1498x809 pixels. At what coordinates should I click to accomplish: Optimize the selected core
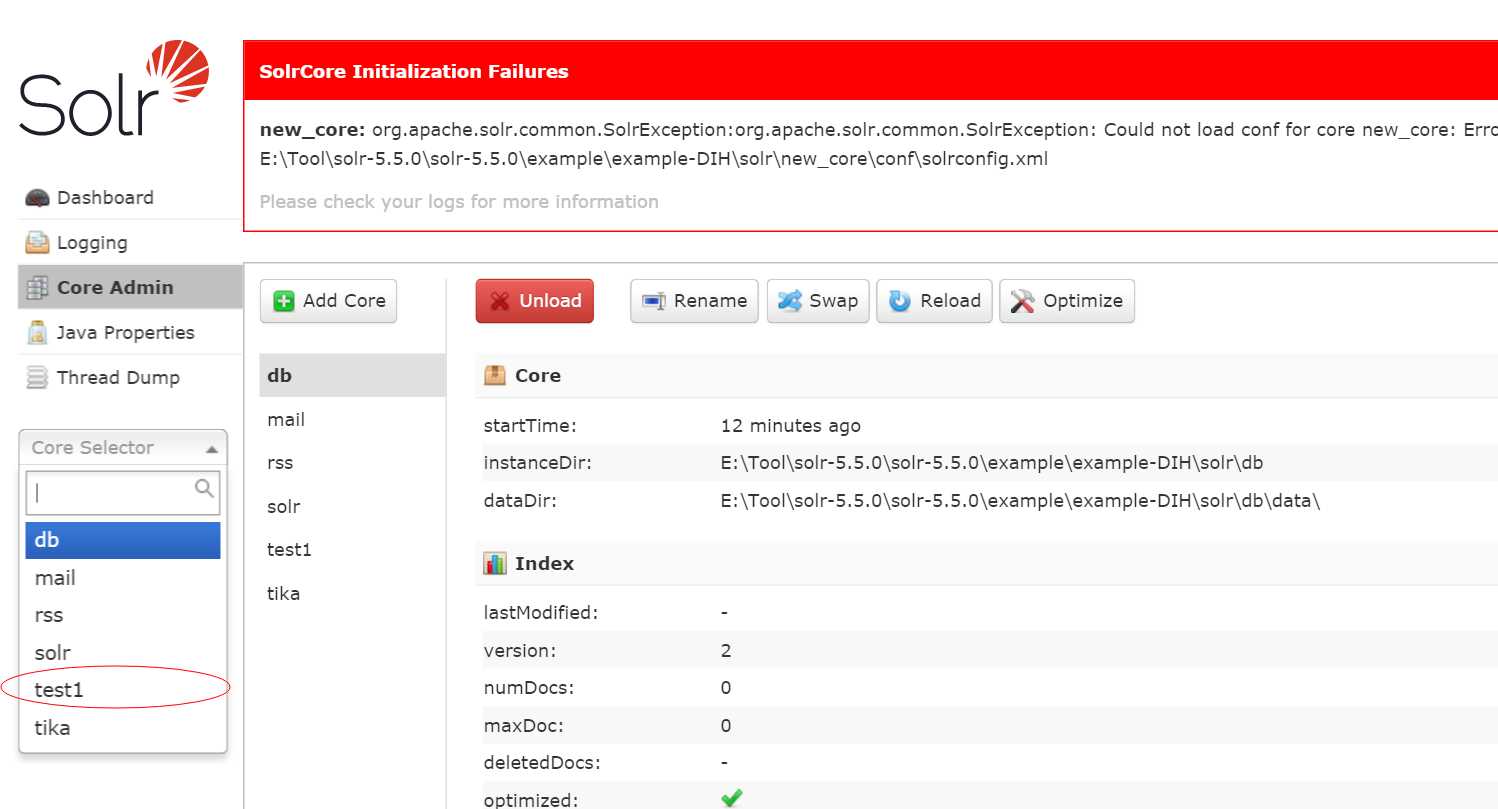[1067, 301]
